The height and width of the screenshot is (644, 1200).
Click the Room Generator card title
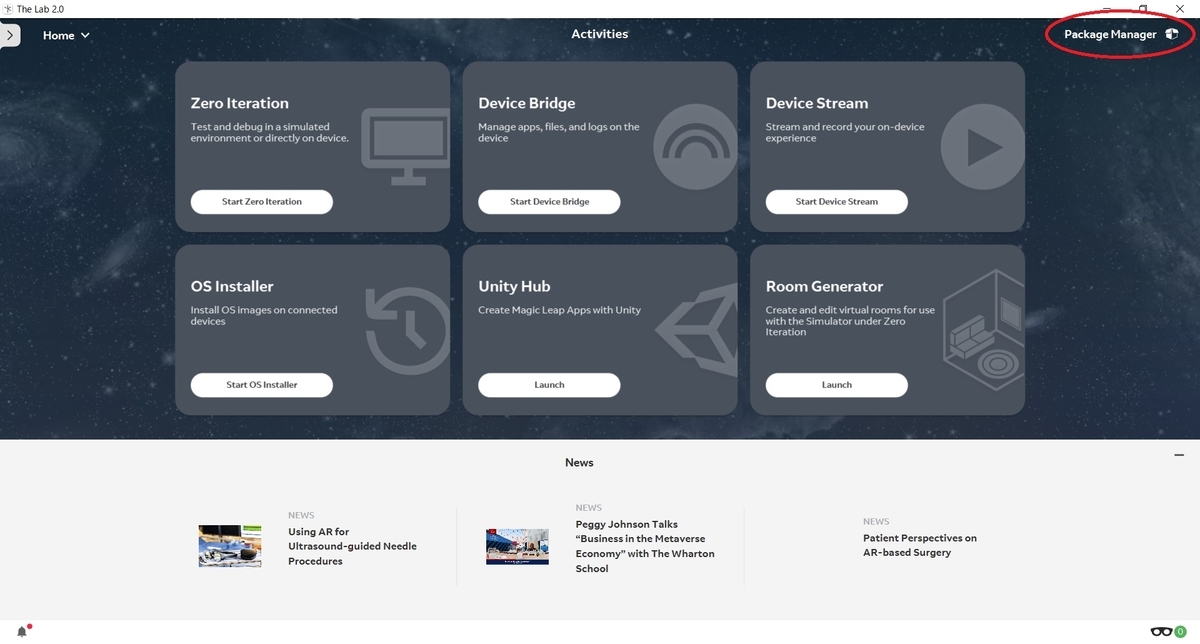[x=825, y=286]
